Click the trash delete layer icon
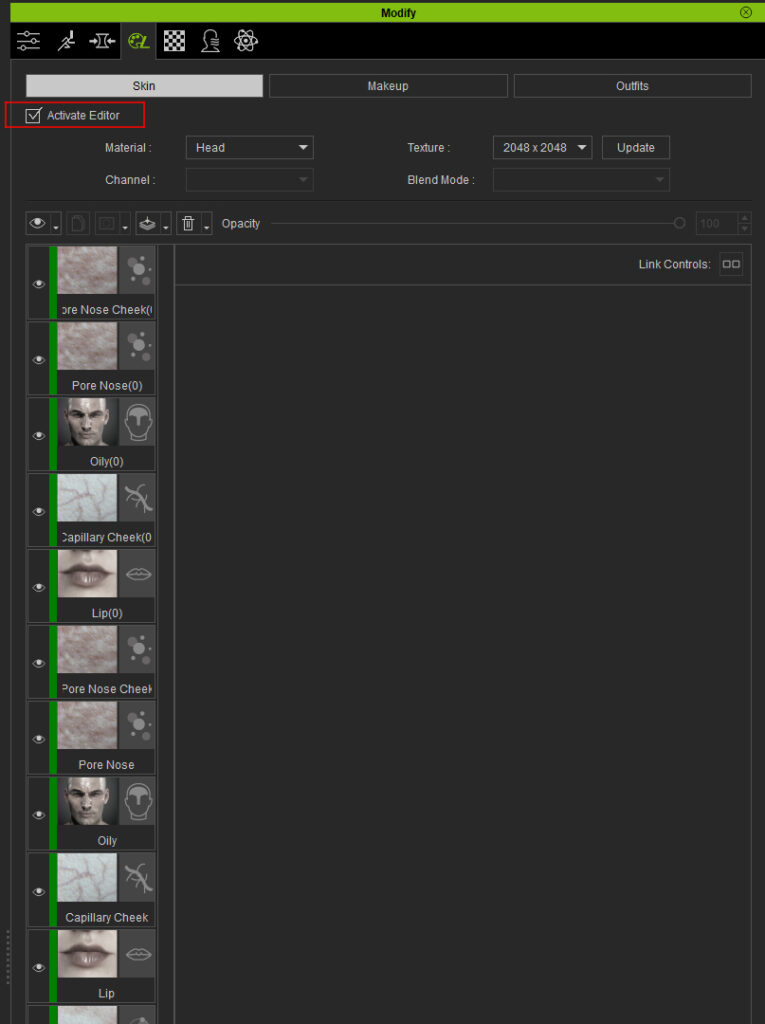Screen dimensions: 765x1024 click(x=188, y=224)
